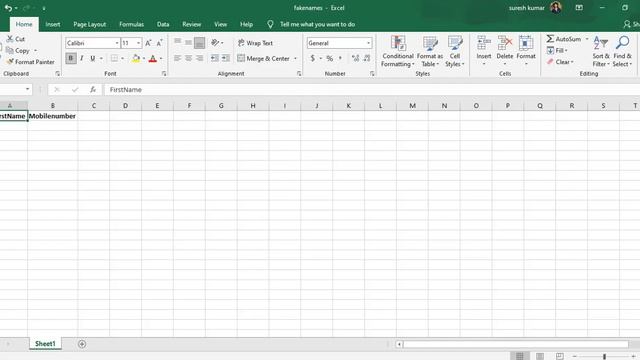Switch to Page Break Preview in status bar
640x360 pixels.
coord(560,356)
